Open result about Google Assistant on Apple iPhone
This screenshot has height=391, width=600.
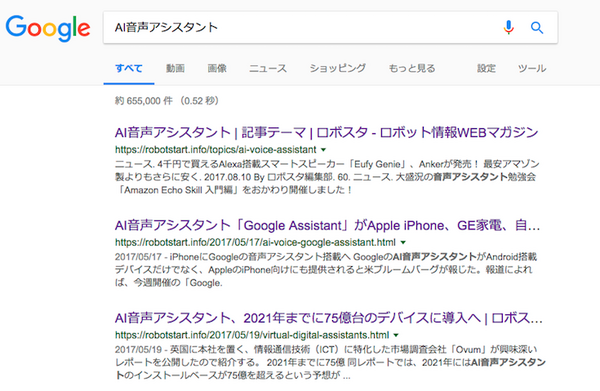pyautogui.click(x=327, y=225)
